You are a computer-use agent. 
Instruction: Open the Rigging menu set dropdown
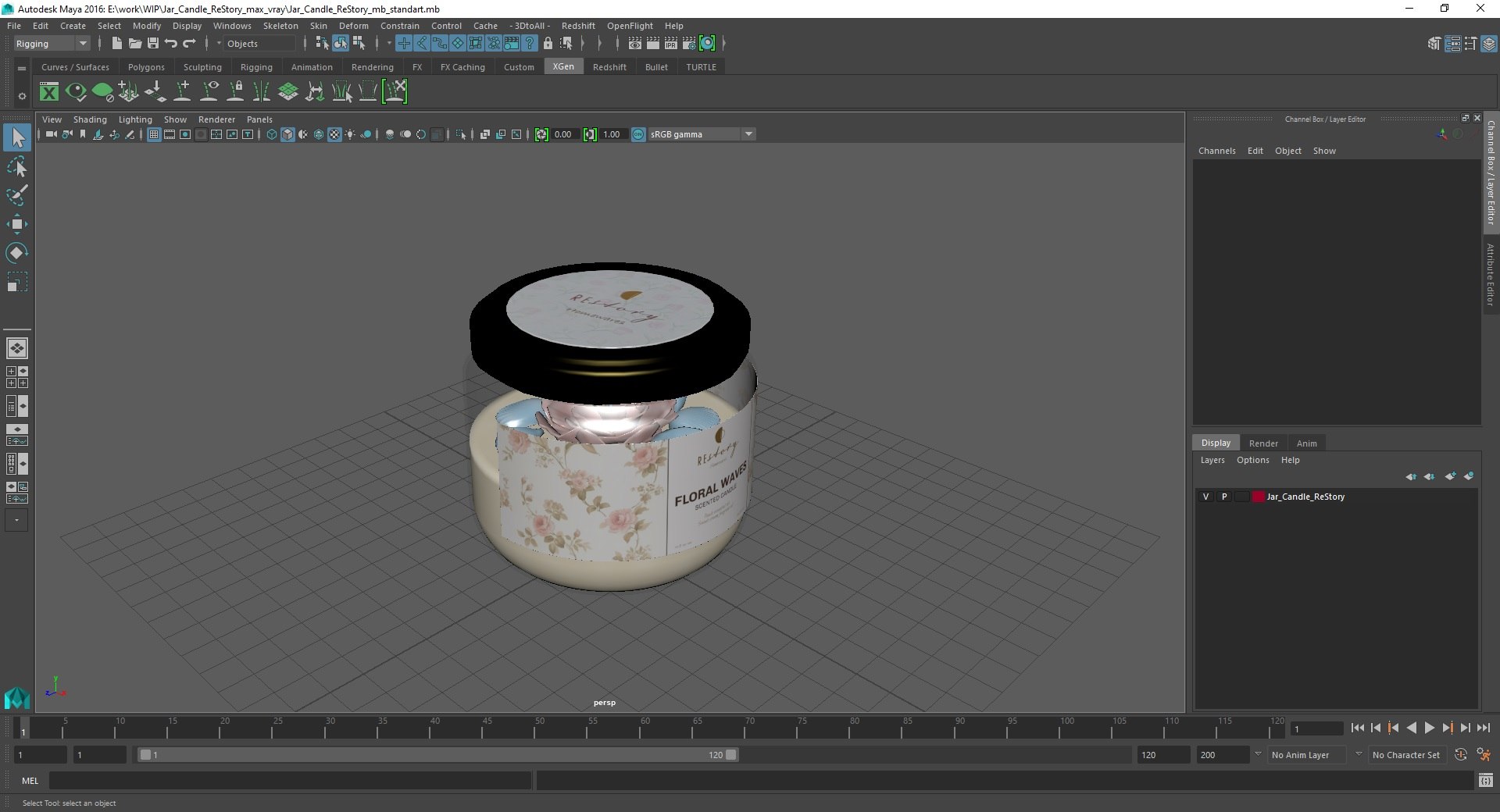click(x=52, y=44)
